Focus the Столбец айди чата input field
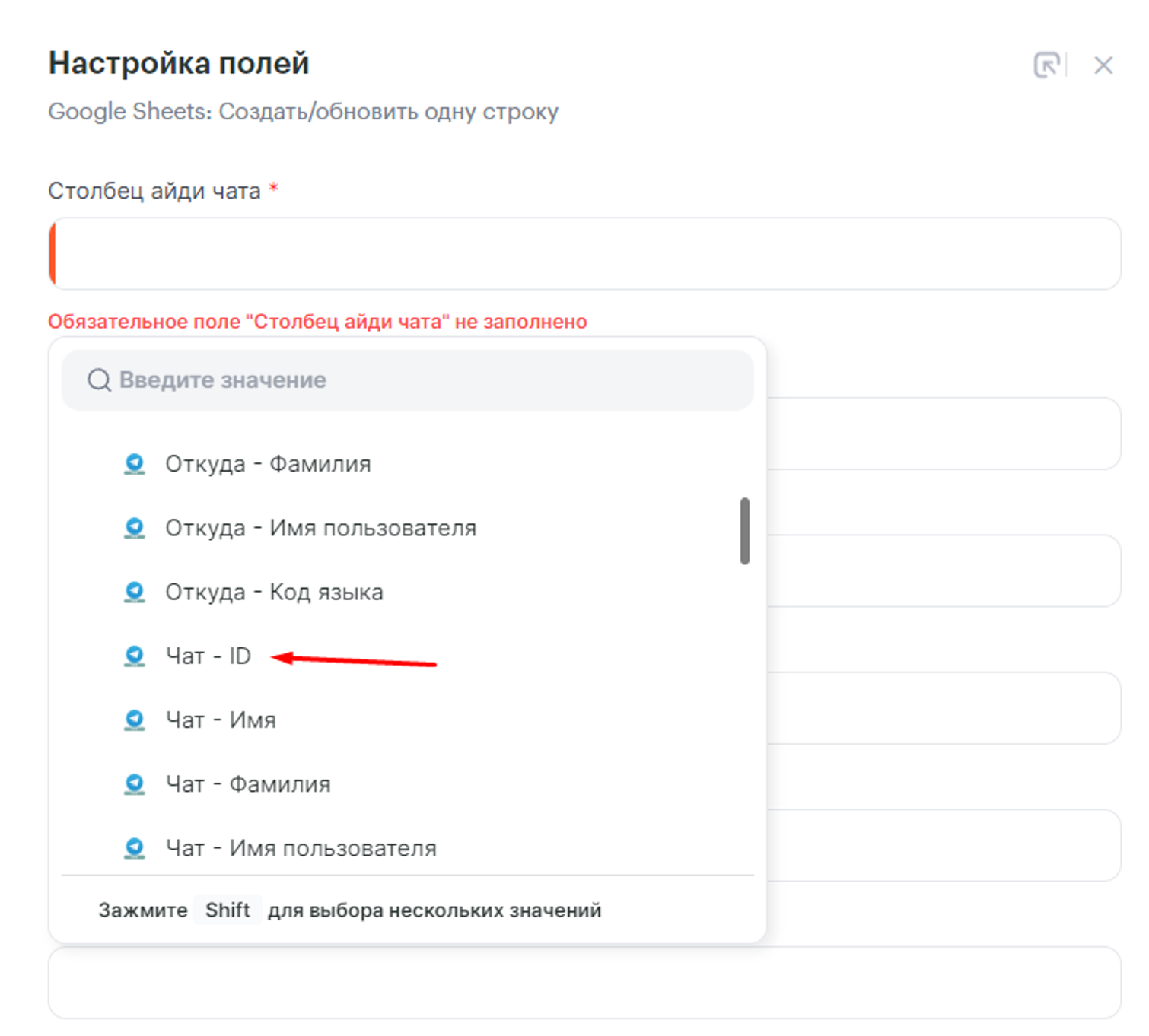Screen dimensions: 1149x1036 click(584, 254)
